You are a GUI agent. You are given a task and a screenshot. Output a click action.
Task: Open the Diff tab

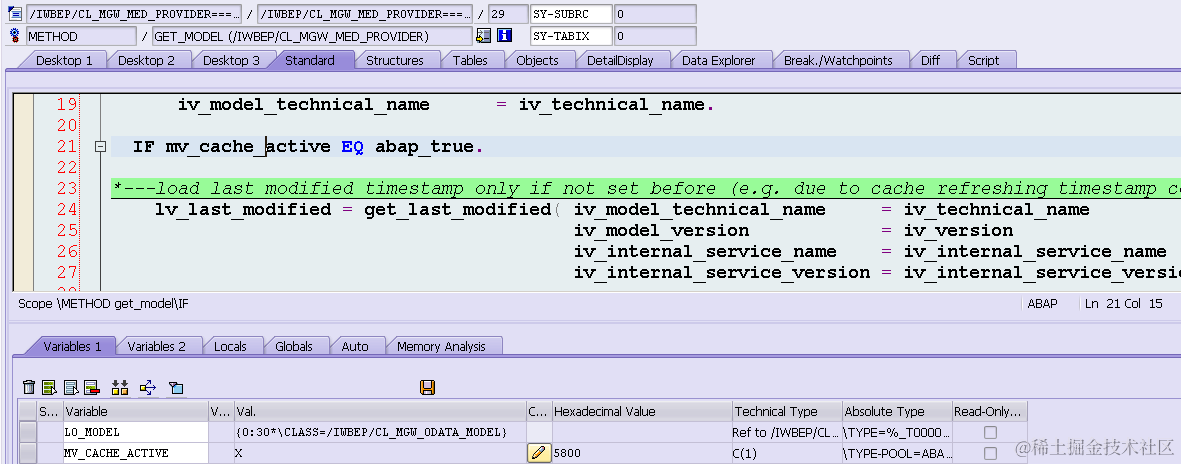(x=930, y=60)
